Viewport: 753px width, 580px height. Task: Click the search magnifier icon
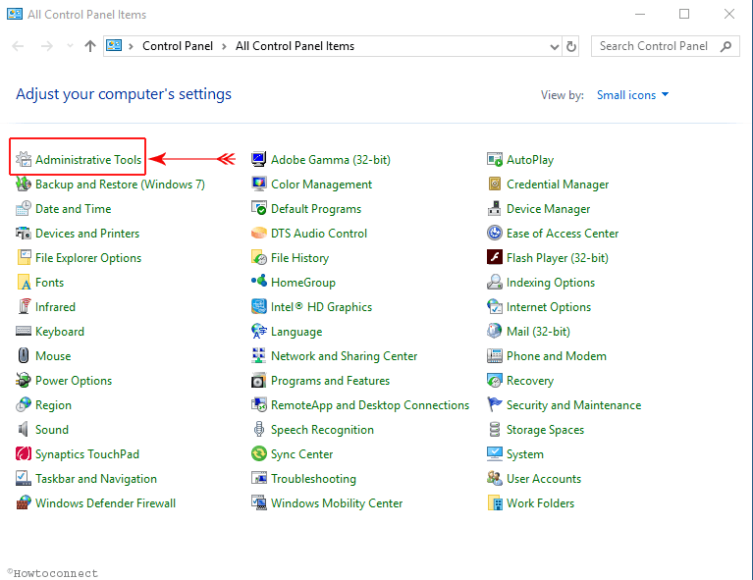coord(726,46)
